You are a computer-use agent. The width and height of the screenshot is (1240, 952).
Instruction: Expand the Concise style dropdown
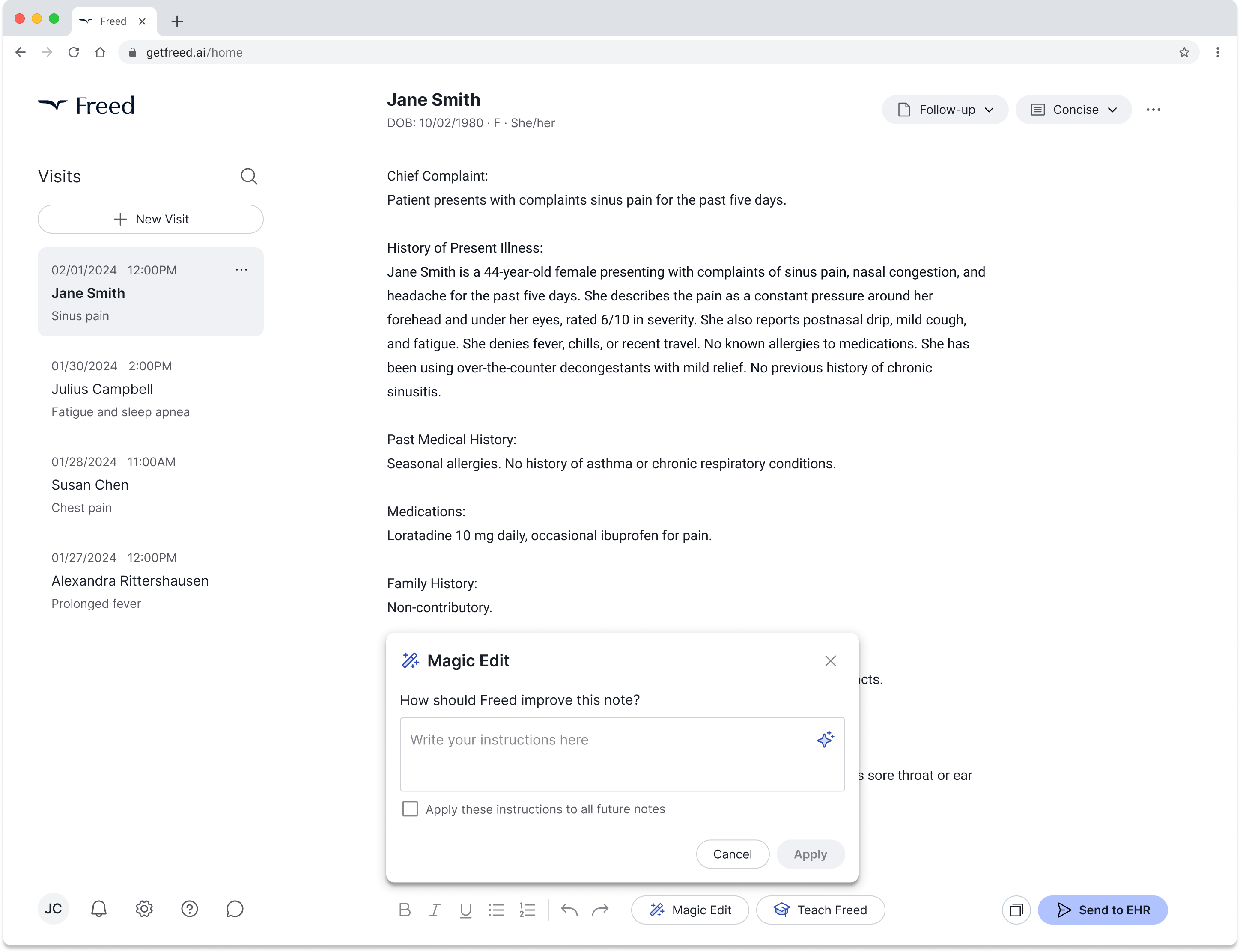pyautogui.click(x=1073, y=110)
